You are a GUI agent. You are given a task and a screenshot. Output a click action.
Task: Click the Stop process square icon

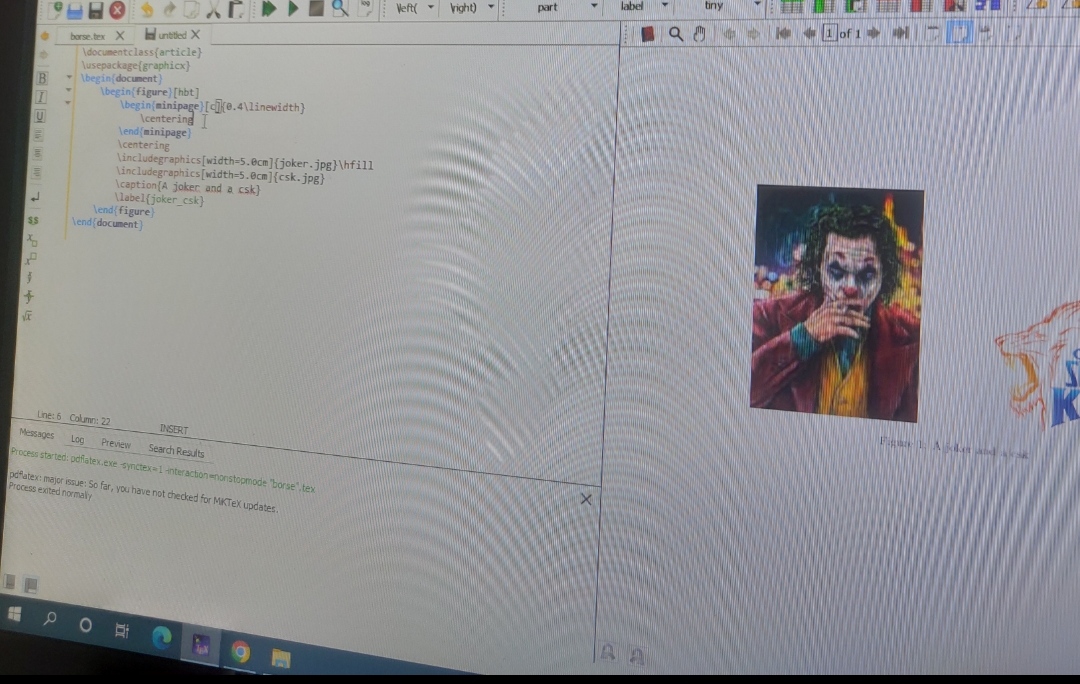pos(315,9)
